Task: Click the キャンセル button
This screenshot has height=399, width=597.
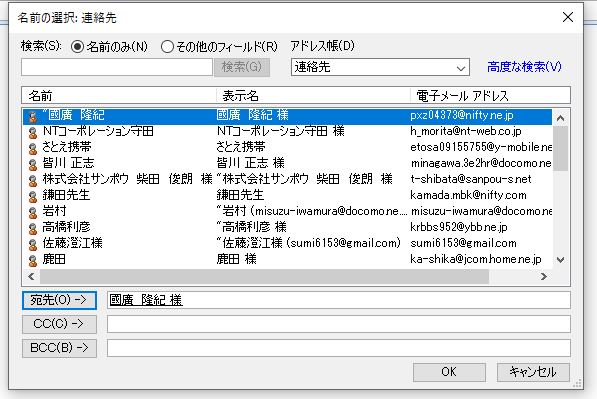Action: [x=533, y=372]
